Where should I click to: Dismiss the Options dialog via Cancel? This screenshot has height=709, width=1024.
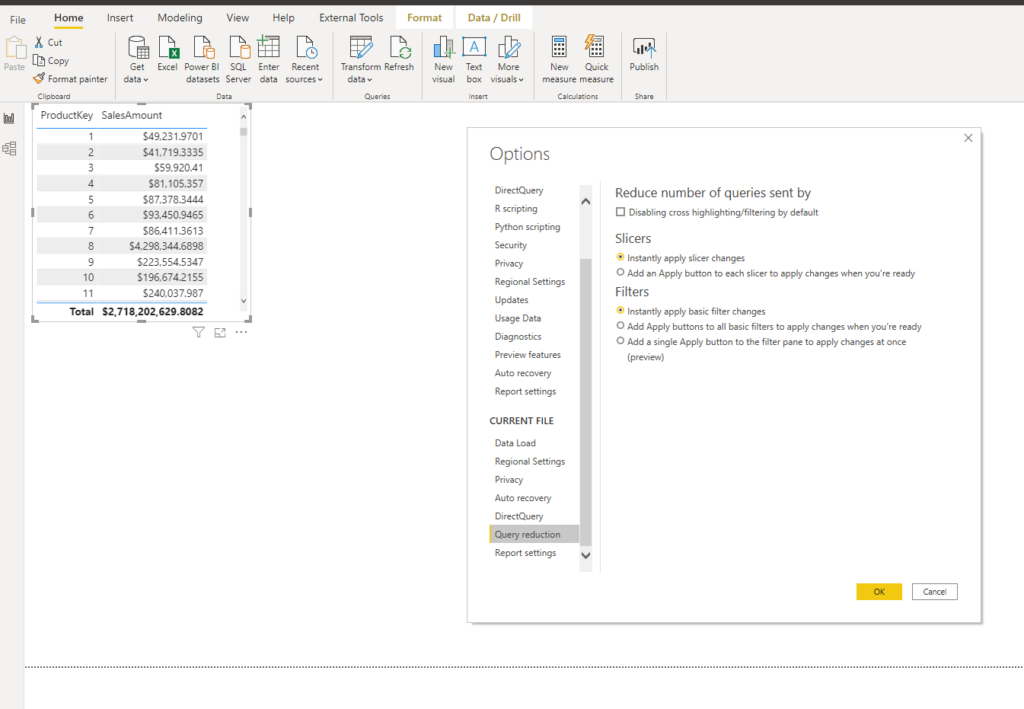coord(934,591)
